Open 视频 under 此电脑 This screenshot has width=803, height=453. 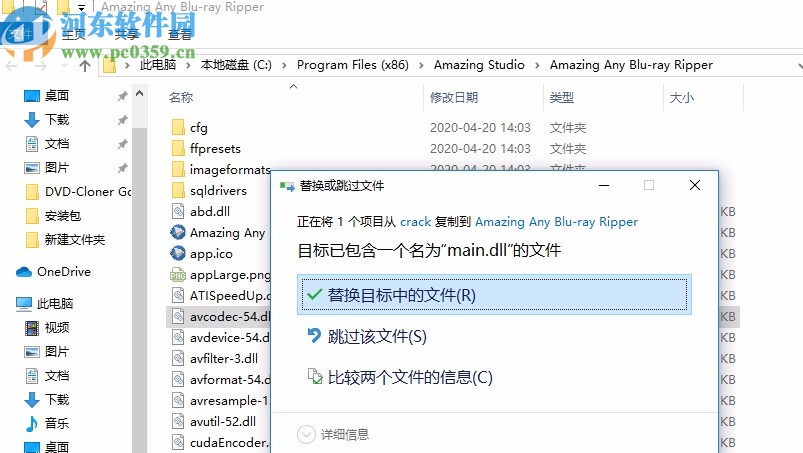56,328
